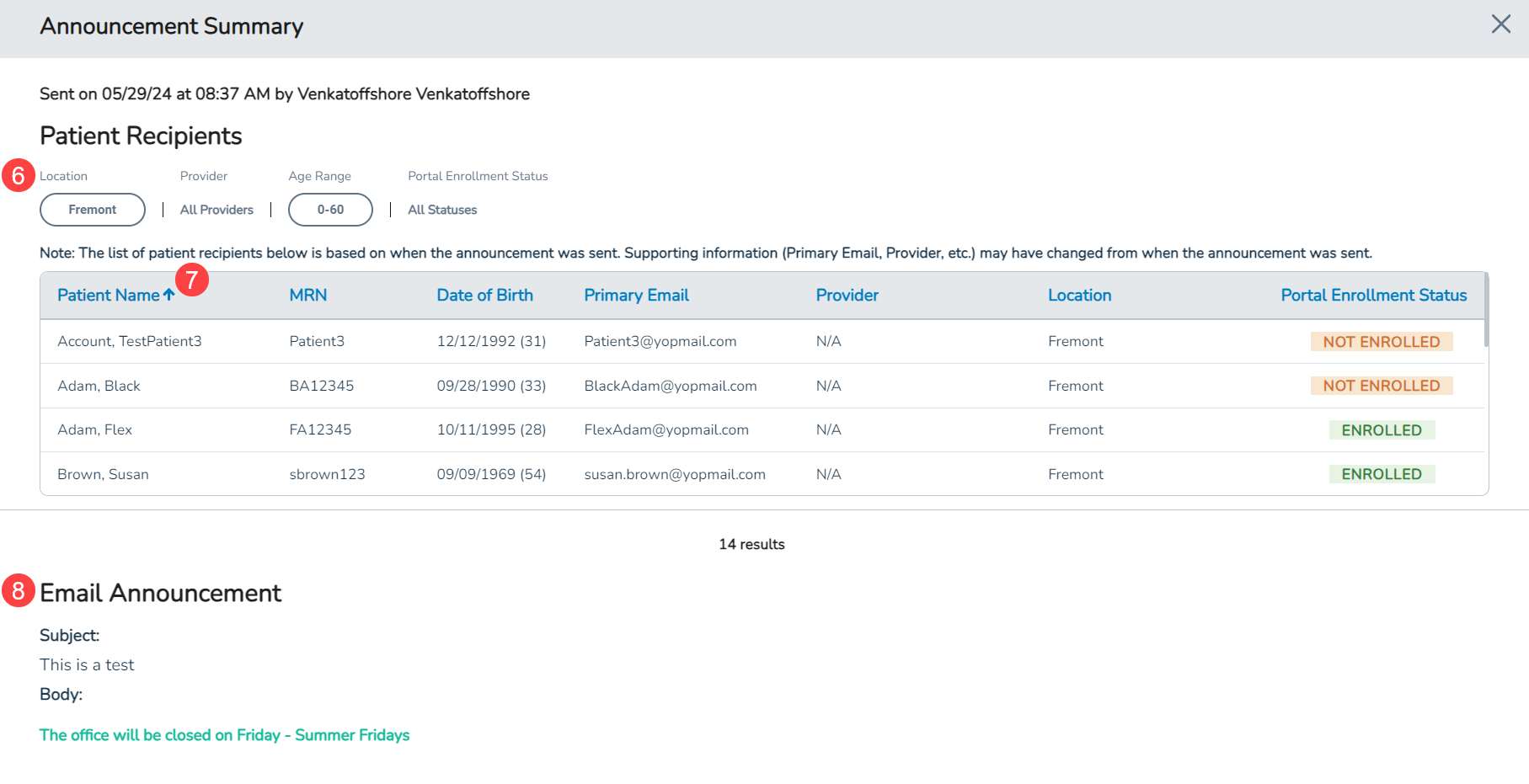
Task: Click the red number 7 marker
Action: [192, 280]
